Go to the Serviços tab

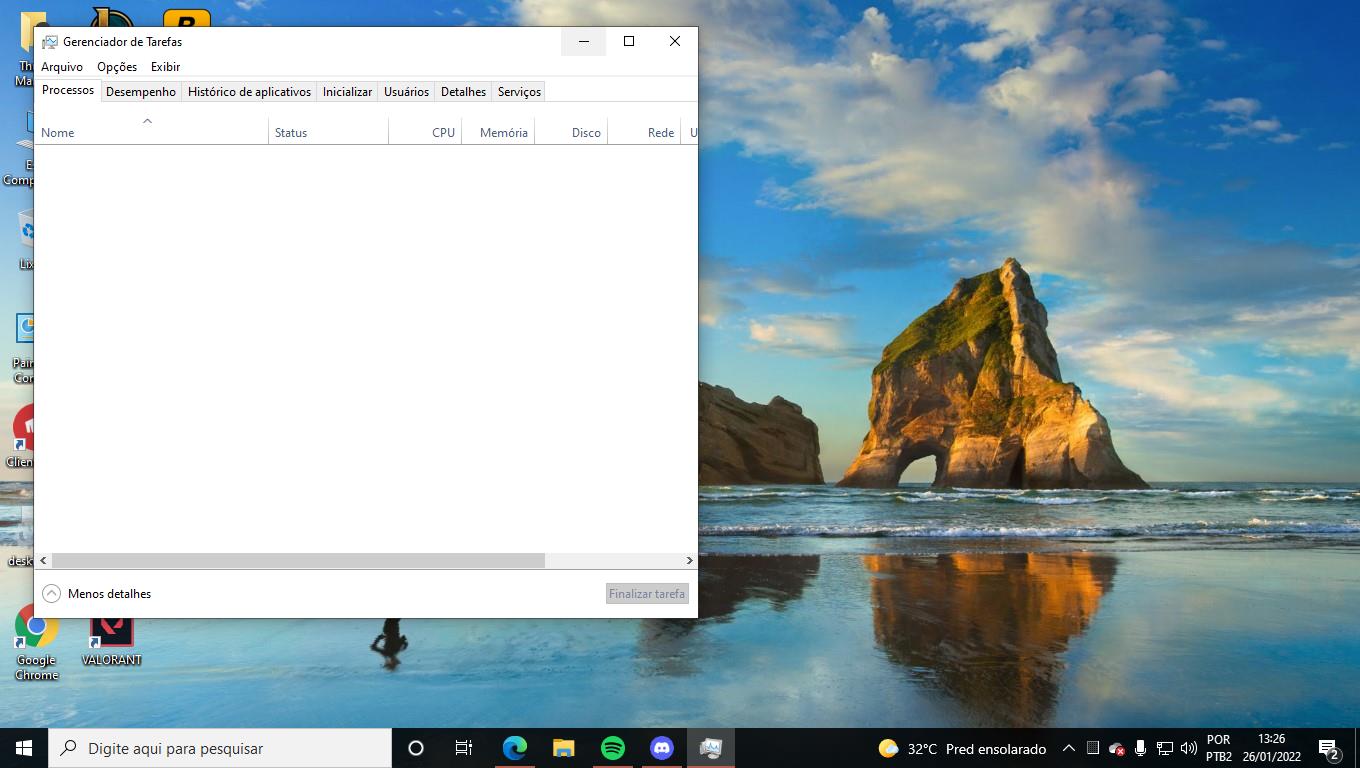pos(519,92)
